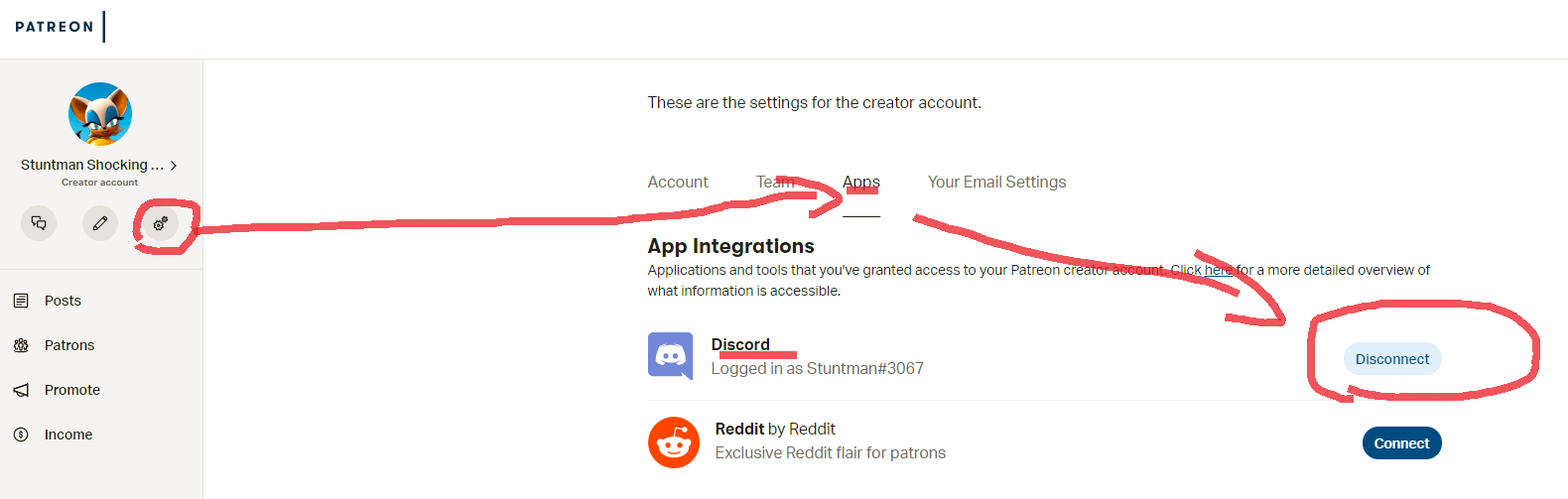The width and height of the screenshot is (1568, 499).
Task: Connect the Reddit integration
Action: click(x=1401, y=443)
